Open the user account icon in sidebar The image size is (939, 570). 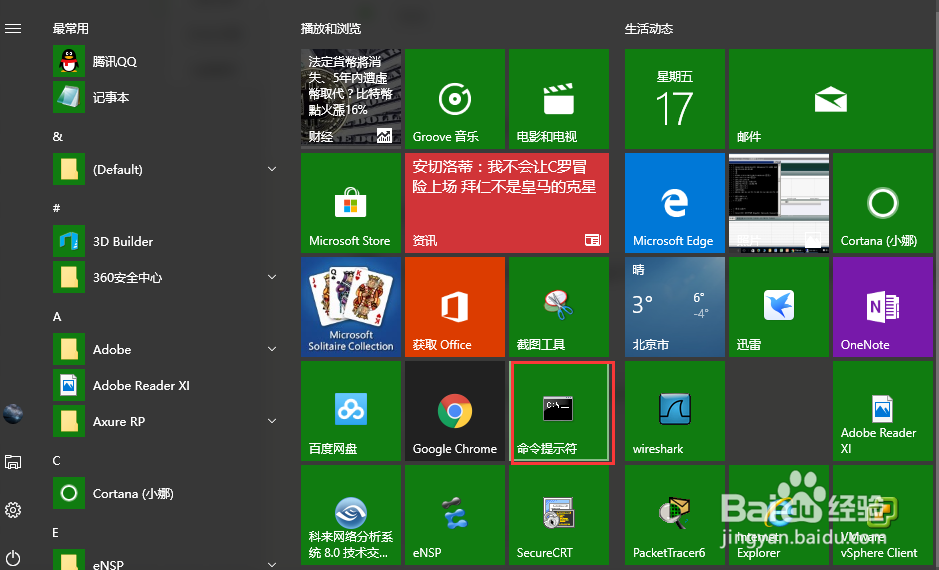[x=13, y=414]
